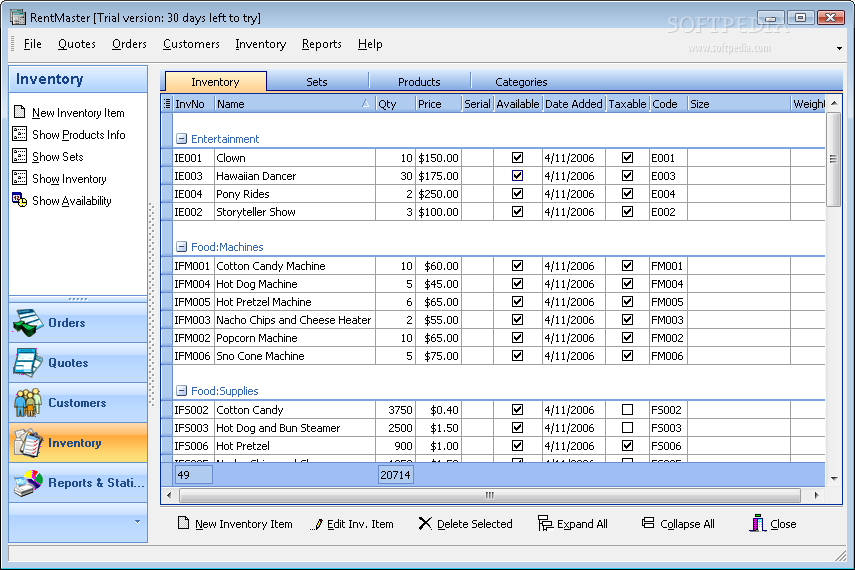Sort by the Name column header
The width and height of the screenshot is (855, 570).
295,104
